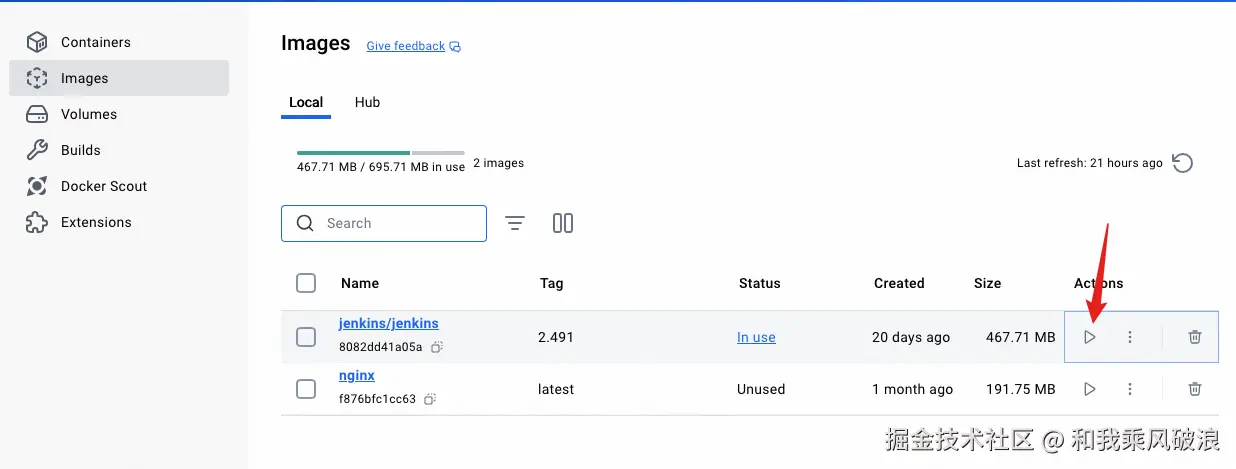The width and height of the screenshot is (1236, 469).
Task: Open Docker Scout in the sidebar
Action: 103,186
